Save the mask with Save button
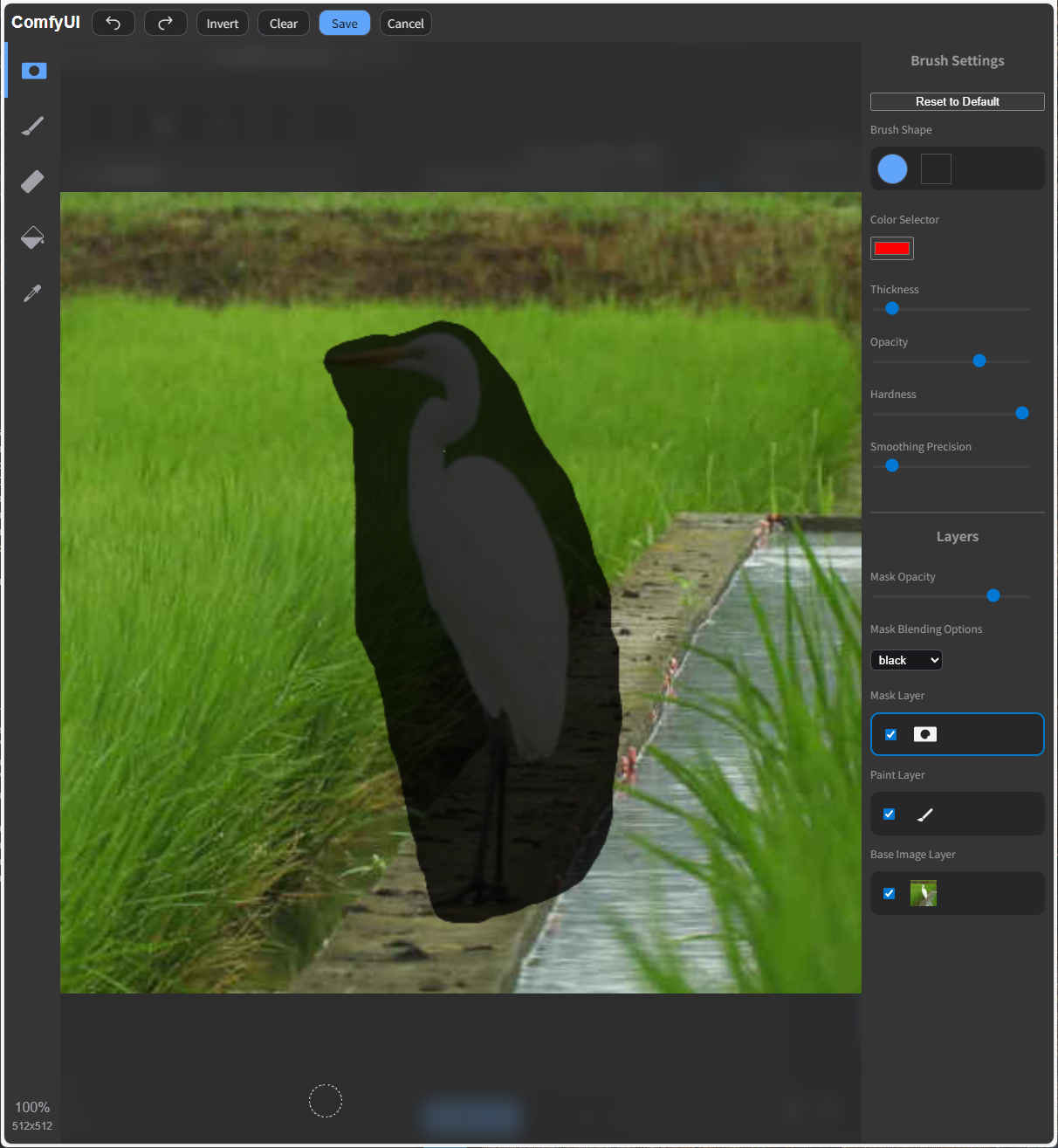This screenshot has width=1058, height=1148. [344, 24]
